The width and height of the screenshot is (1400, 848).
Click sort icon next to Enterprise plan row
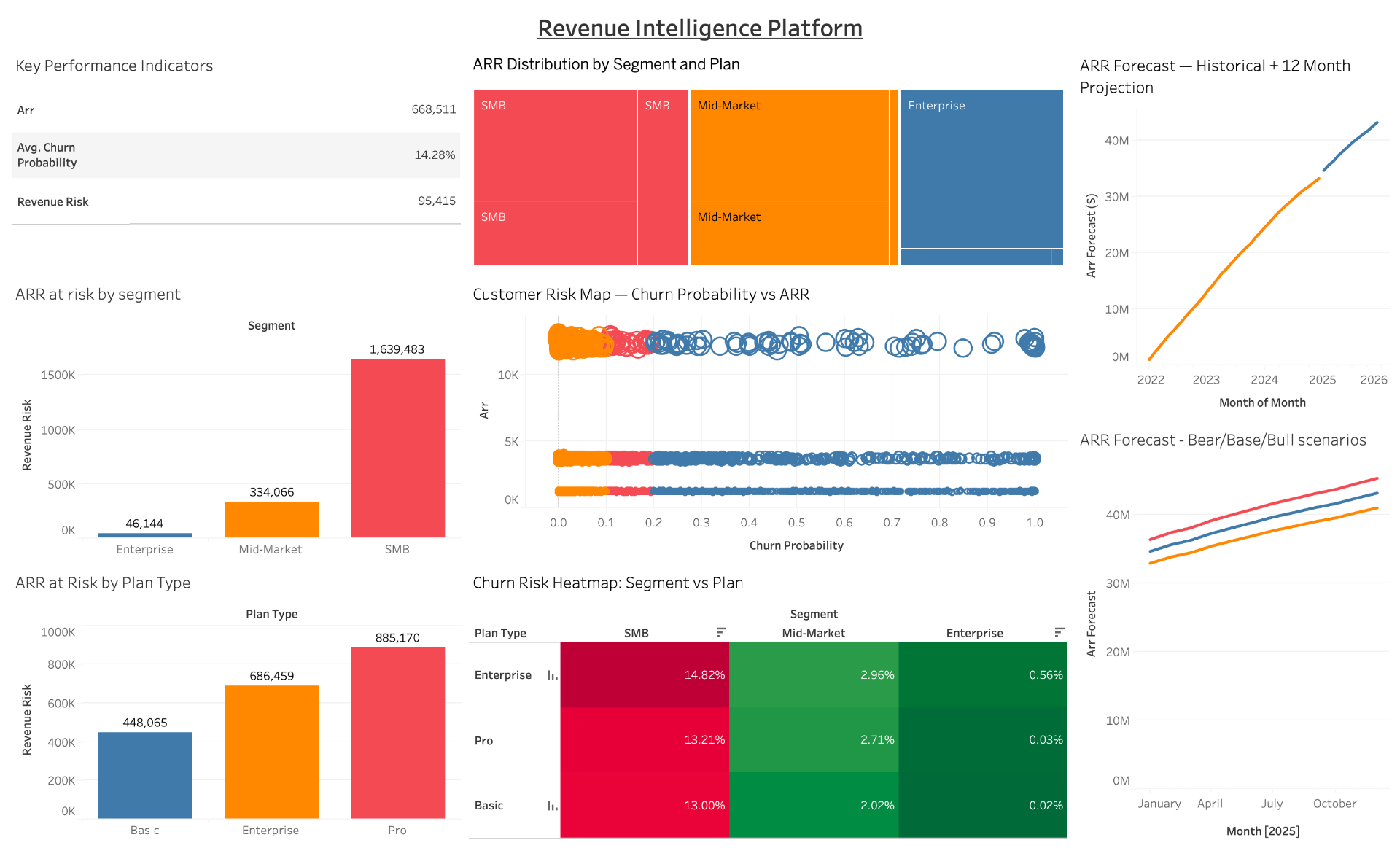click(552, 675)
